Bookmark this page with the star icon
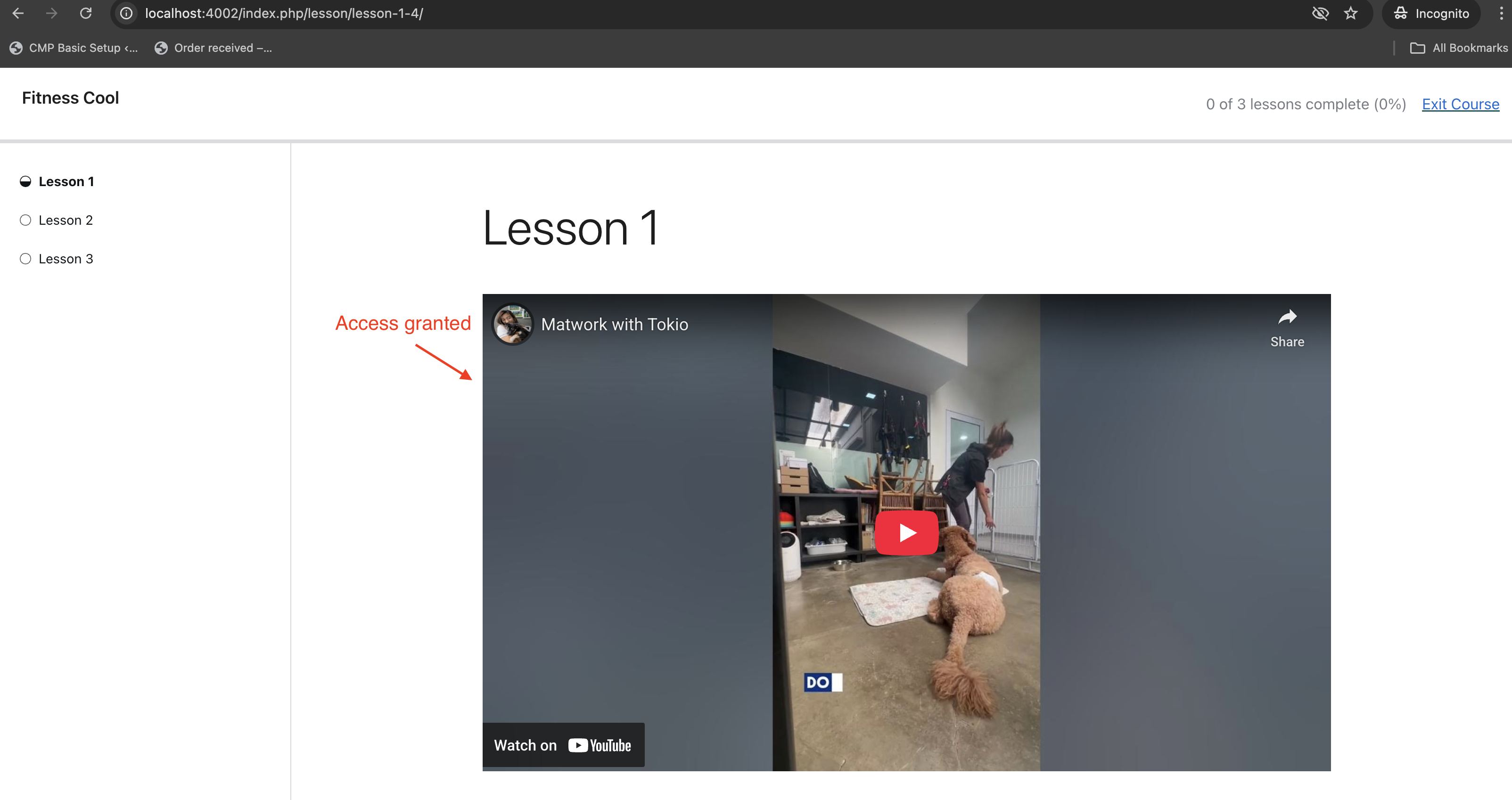The image size is (1512, 800). click(x=1351, y=13)
